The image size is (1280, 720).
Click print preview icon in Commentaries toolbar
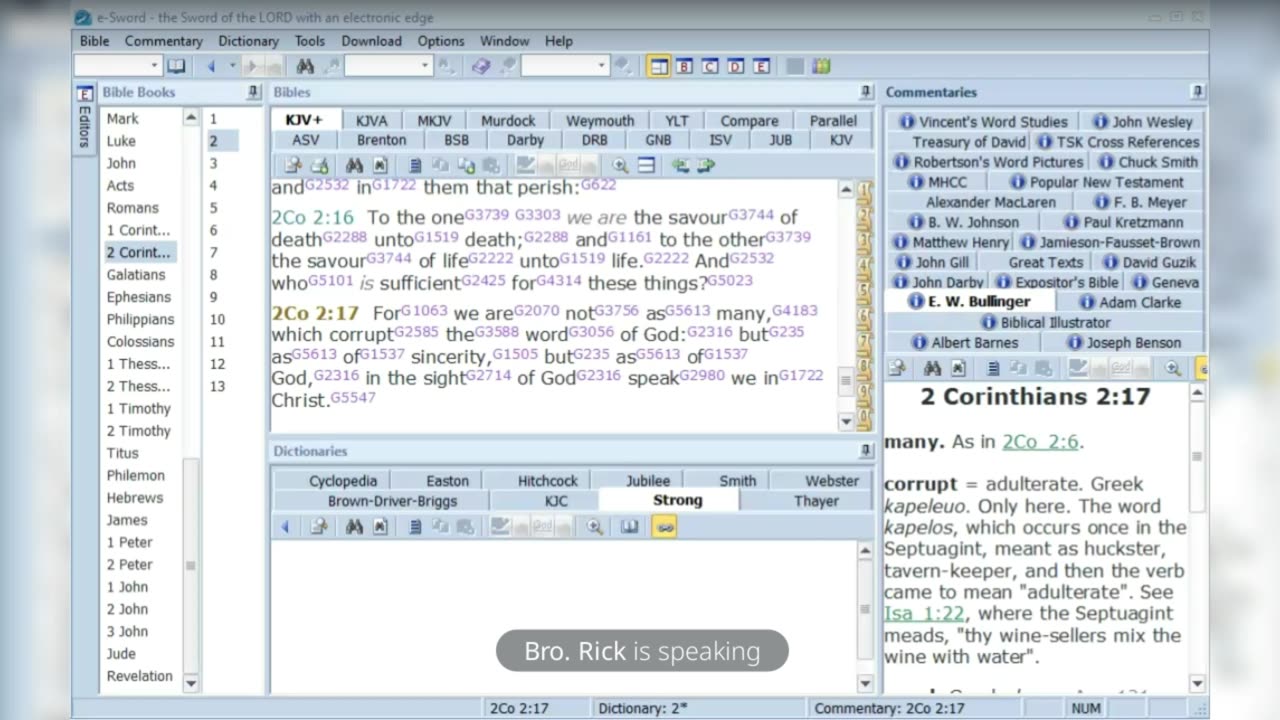[x=897, y=368]
